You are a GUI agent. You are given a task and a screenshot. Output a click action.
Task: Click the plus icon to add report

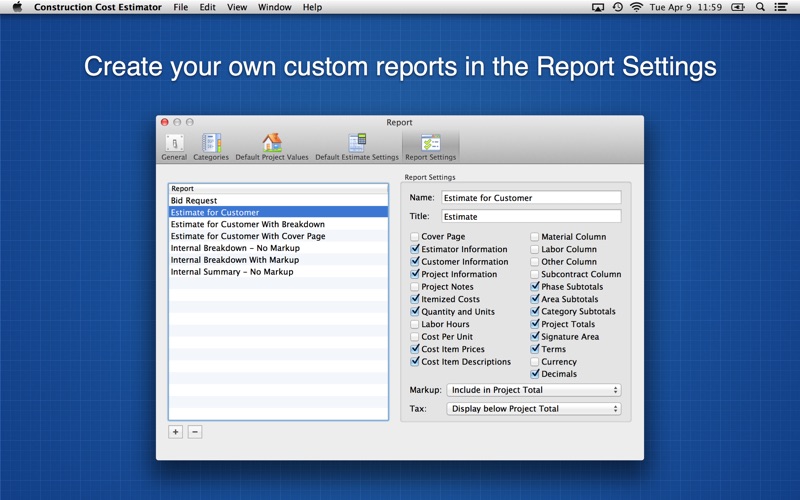(x=175, y=432)
